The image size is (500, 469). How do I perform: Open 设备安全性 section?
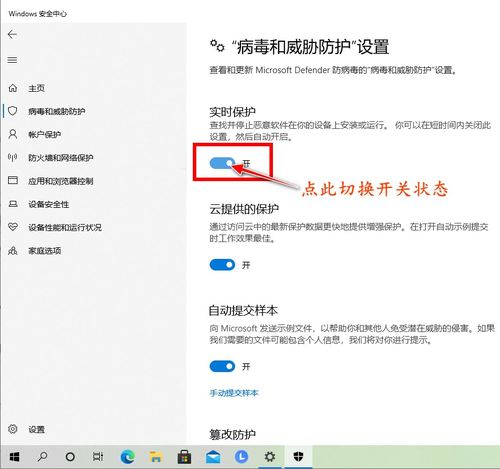pos(49,204)
